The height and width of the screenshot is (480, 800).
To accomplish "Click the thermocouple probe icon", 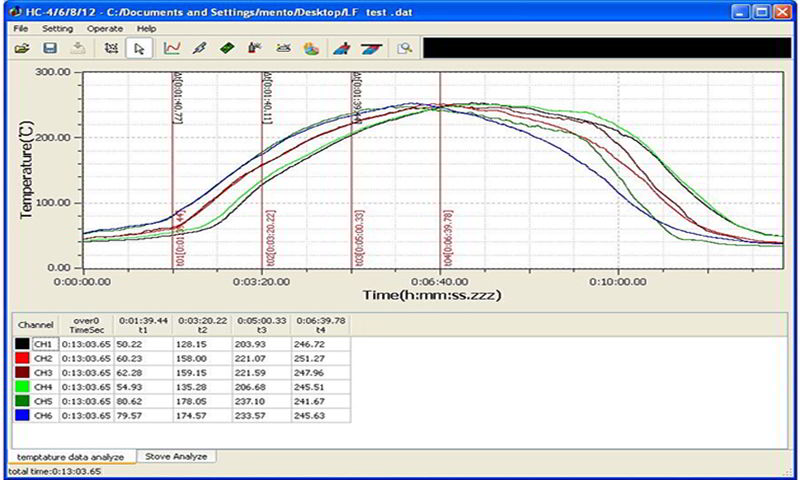I will point(200,48).
